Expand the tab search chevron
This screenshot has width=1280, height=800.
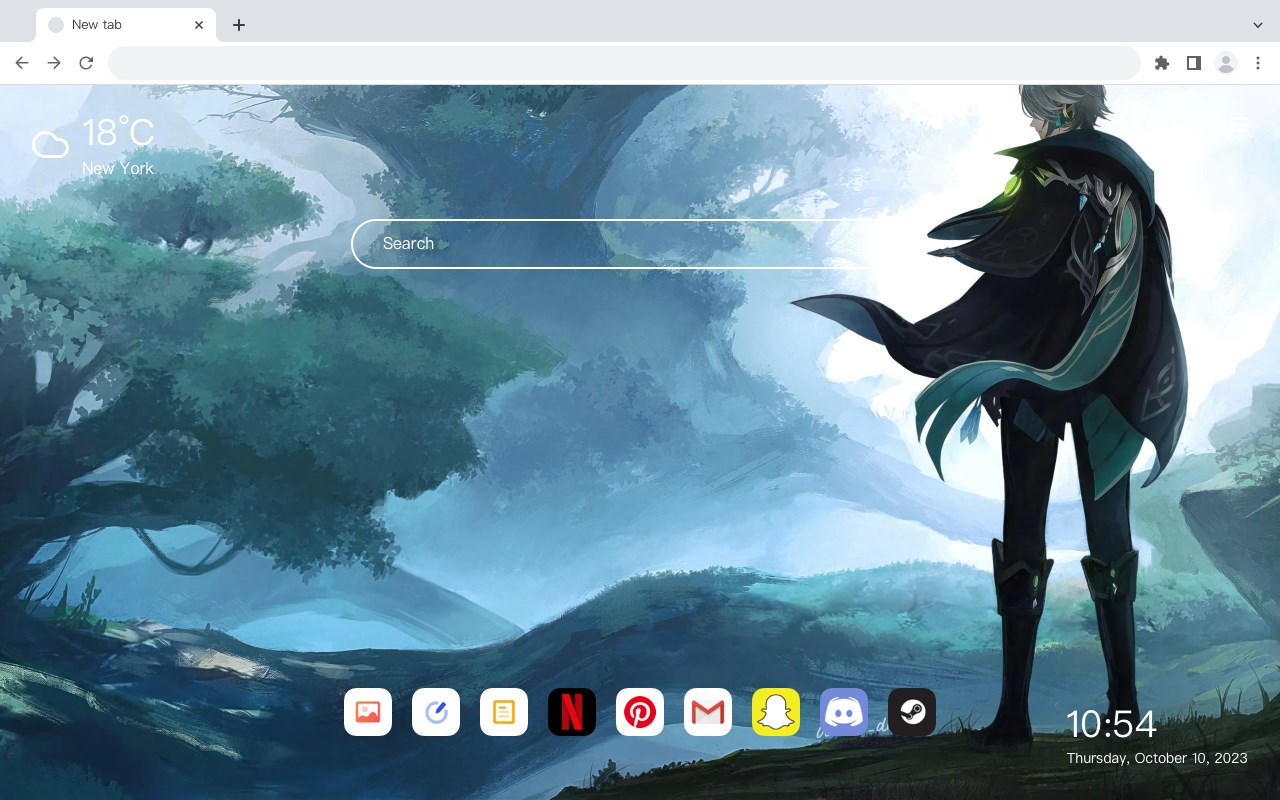coord(1257,25)
